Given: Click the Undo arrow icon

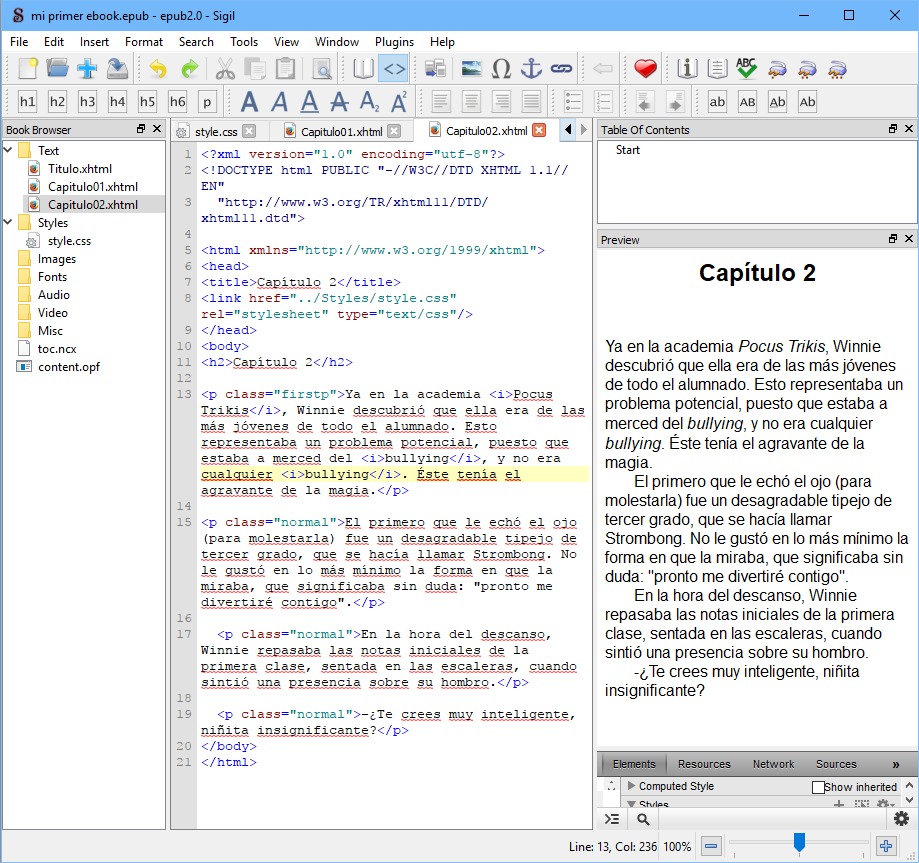Looking at the screenshot, I should pyautogui.click(x=158, y=69).
